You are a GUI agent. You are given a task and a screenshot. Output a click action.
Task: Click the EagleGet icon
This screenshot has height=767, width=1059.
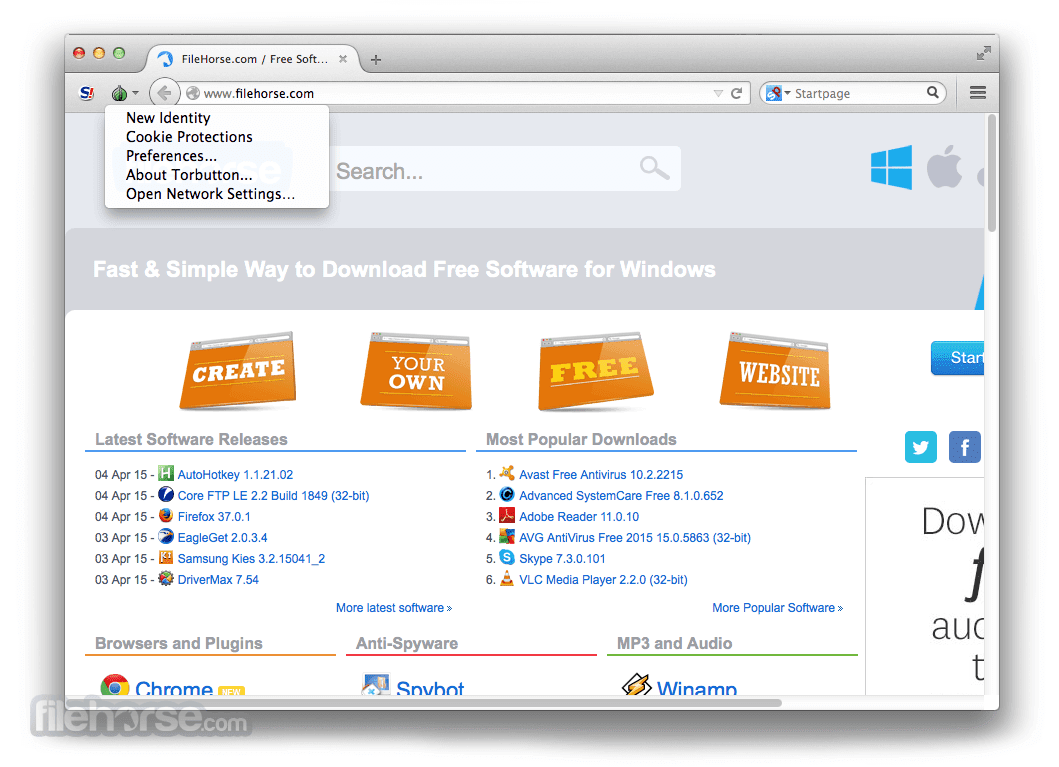click(165, 536)
